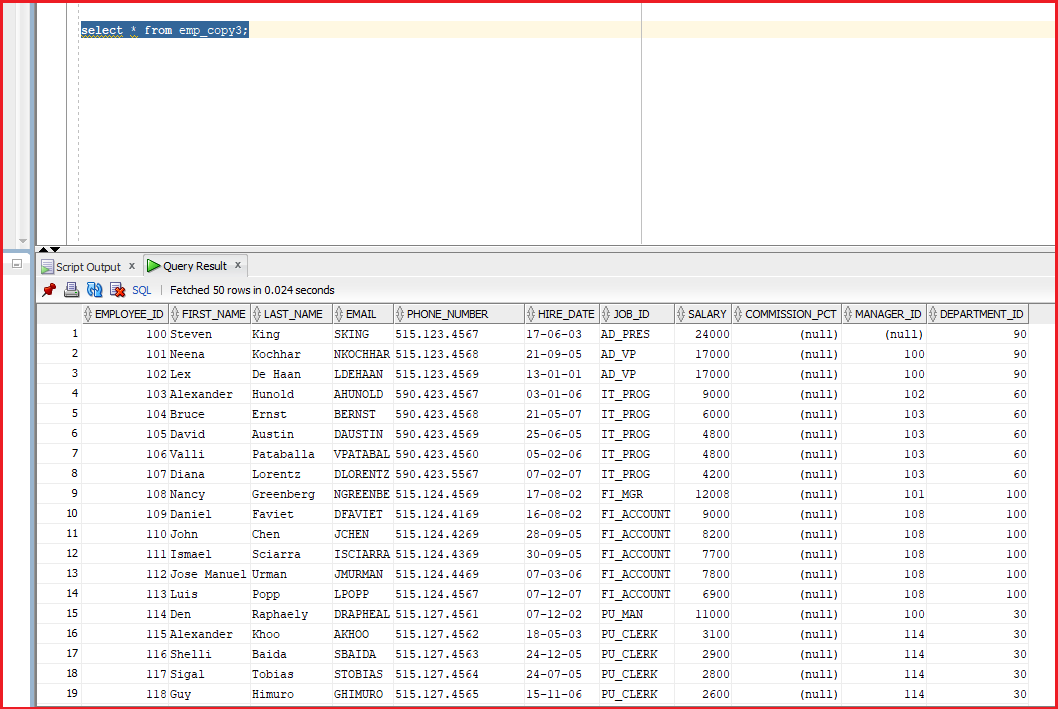Click the red pin (freeze view) icon
Screen dimensions: 1058x709
tap(49, 290)
